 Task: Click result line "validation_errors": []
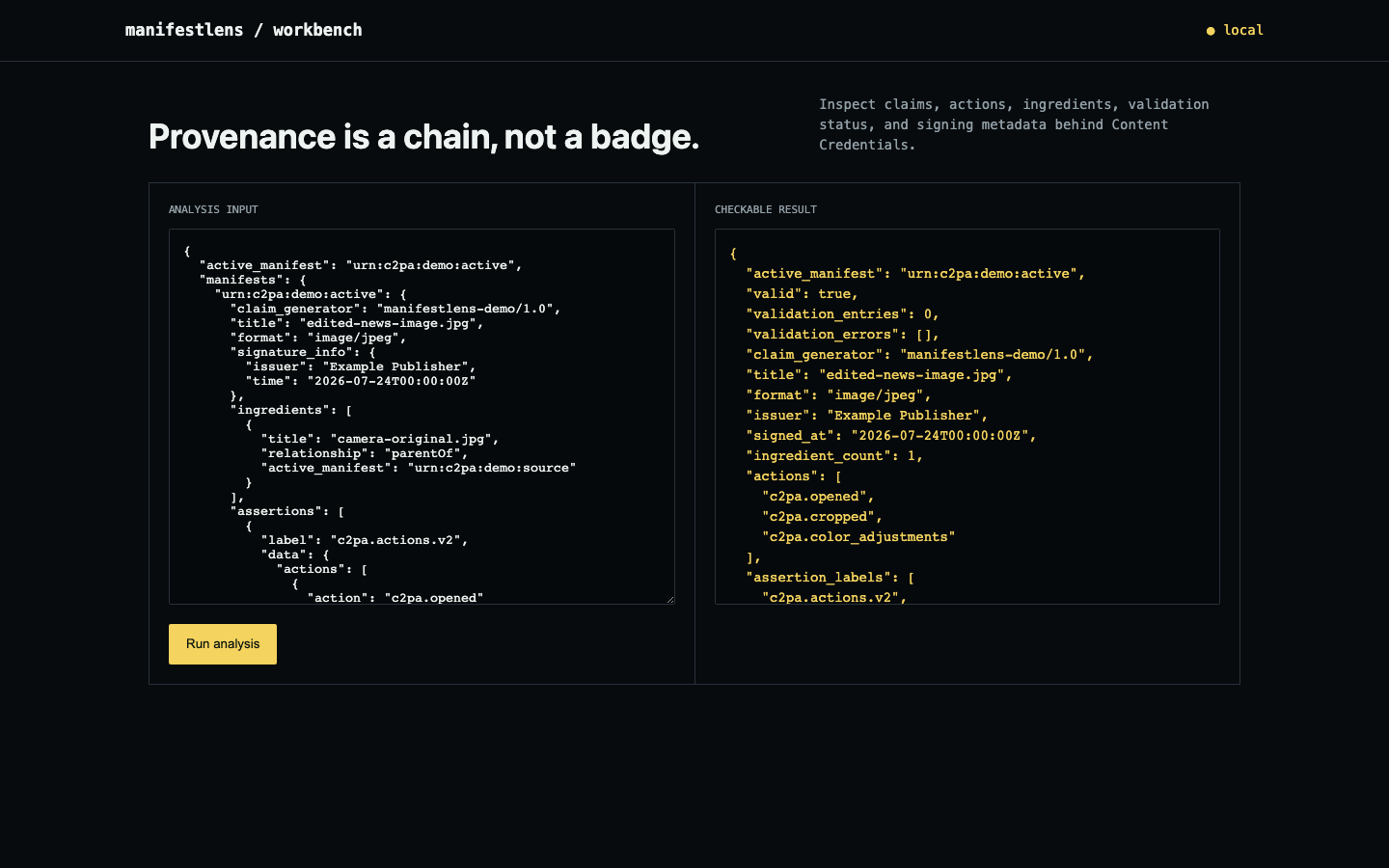click(x=842, y=335)
